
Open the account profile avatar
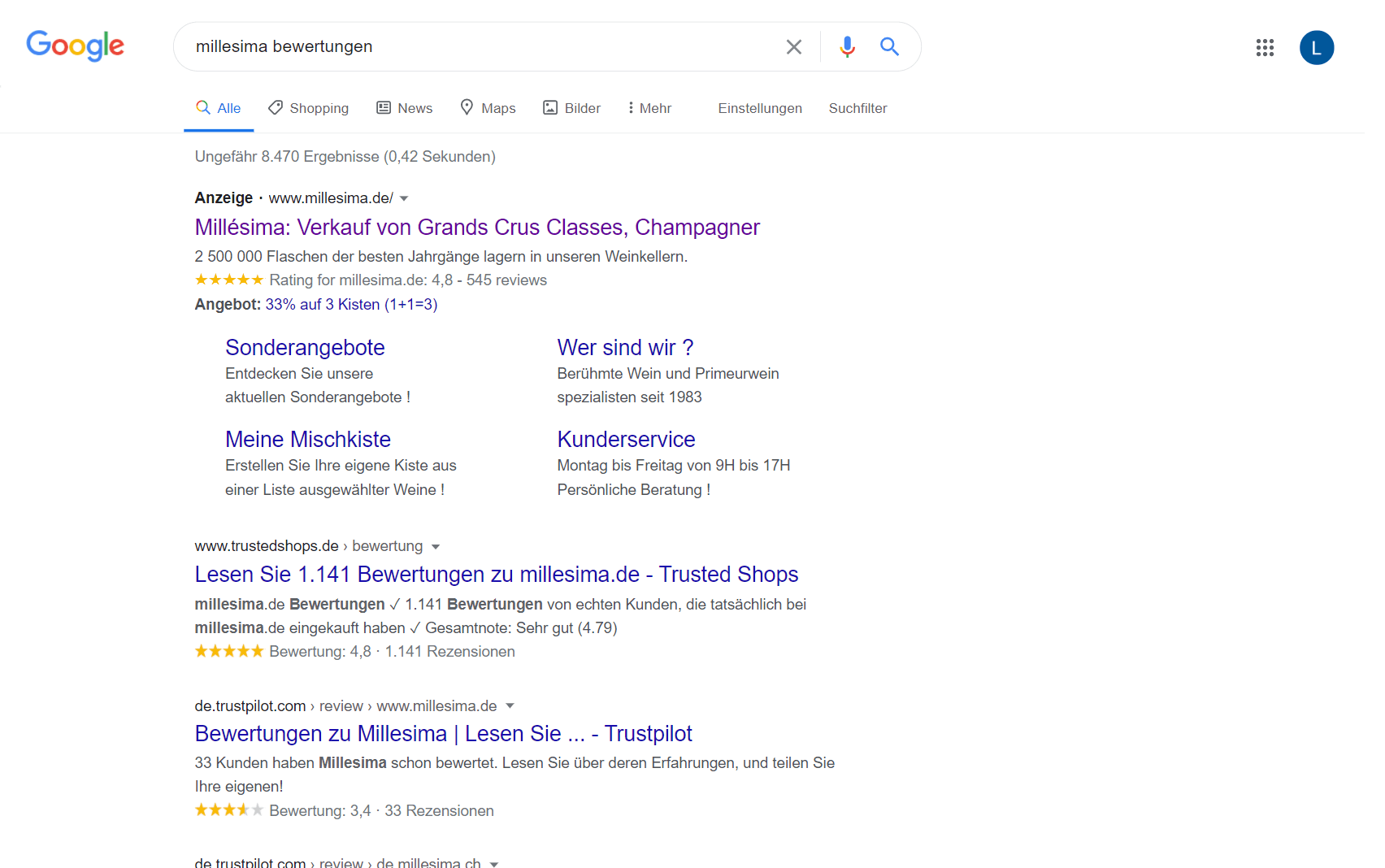click(1316, 47)
